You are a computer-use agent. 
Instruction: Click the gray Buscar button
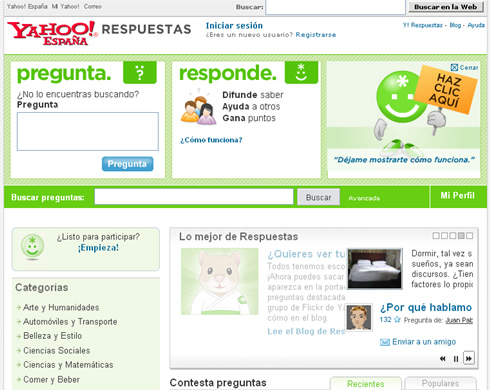(318, 197)
